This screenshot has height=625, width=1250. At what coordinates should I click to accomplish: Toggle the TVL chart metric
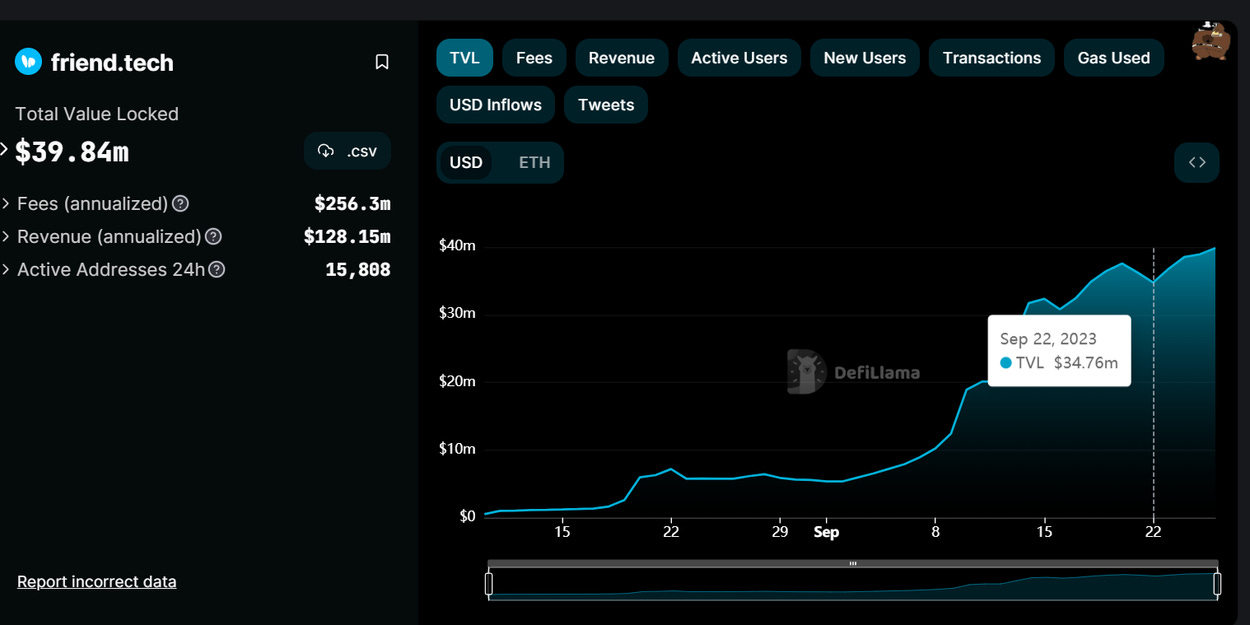tap(465, 58)
